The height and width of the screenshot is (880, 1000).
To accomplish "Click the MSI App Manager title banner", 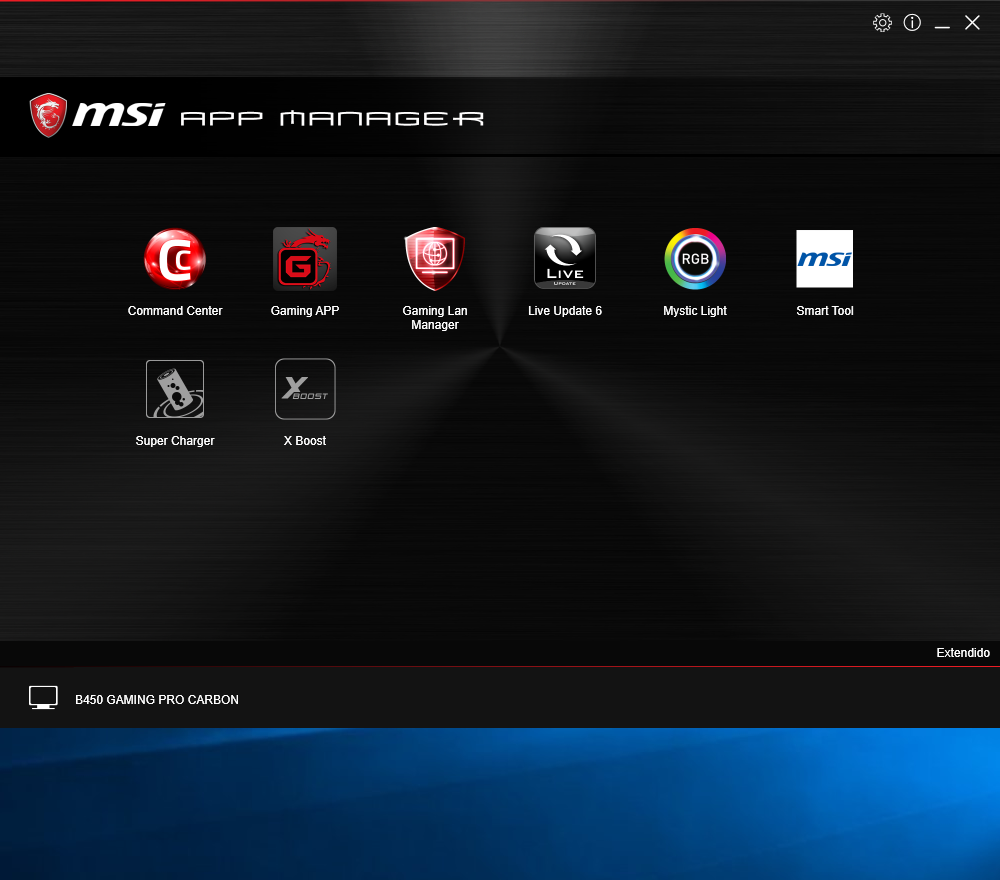I will [255, 115].
